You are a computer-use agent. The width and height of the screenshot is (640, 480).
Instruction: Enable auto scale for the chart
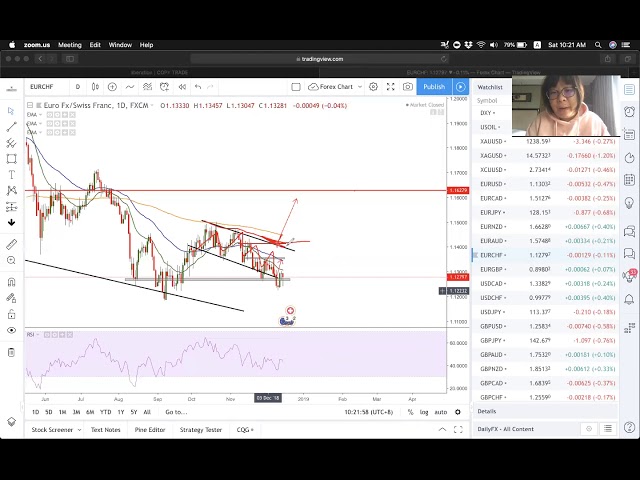coord(441,412)
